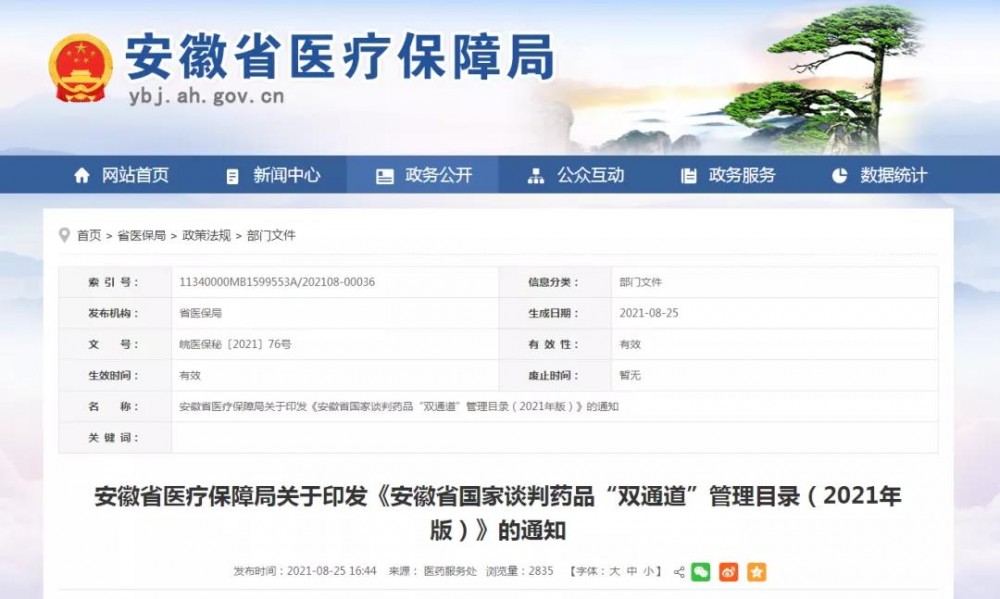This screenshot has width=1000, height=599.
Task: Click the share icon next to the font size options
Action: tap(679, 572)
